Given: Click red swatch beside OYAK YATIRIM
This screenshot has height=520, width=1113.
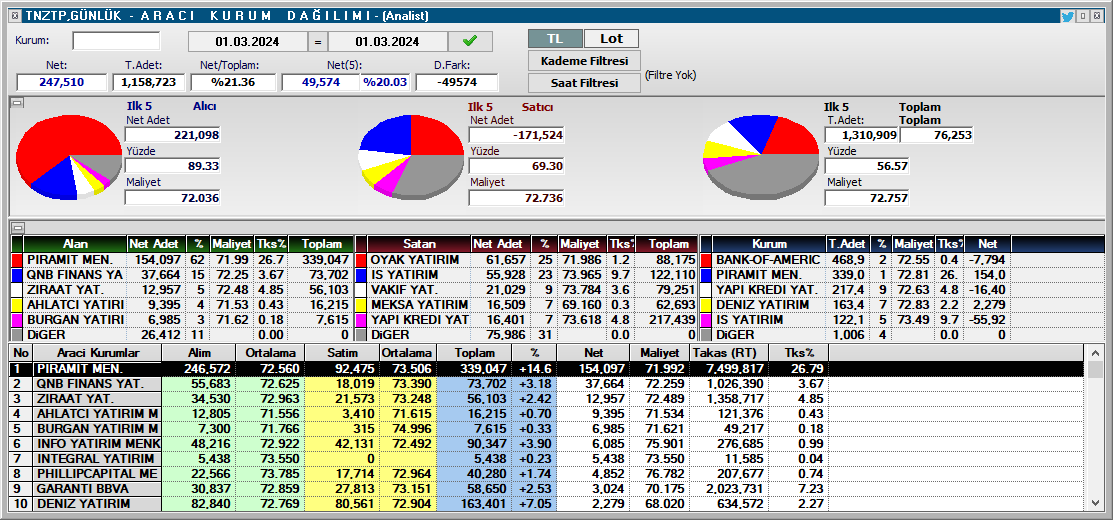Looking at the screenshot, I should pos(361,260).
